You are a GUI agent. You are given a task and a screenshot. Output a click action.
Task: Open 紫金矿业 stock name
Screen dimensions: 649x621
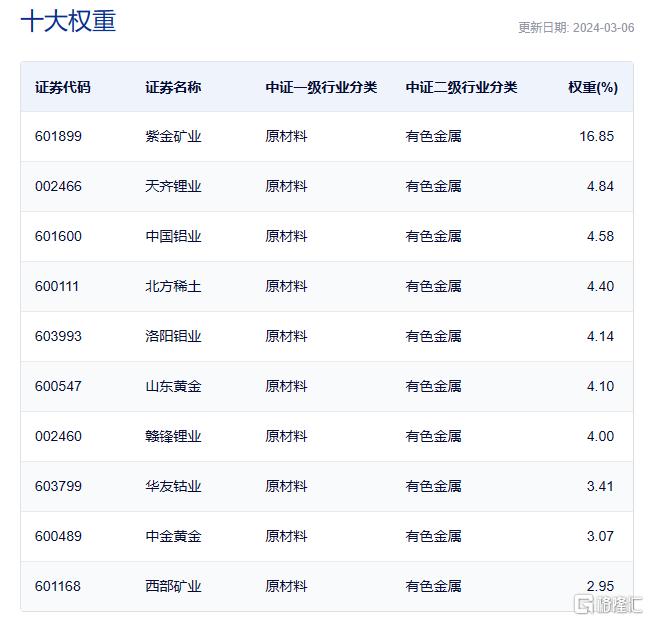[173, 136]
